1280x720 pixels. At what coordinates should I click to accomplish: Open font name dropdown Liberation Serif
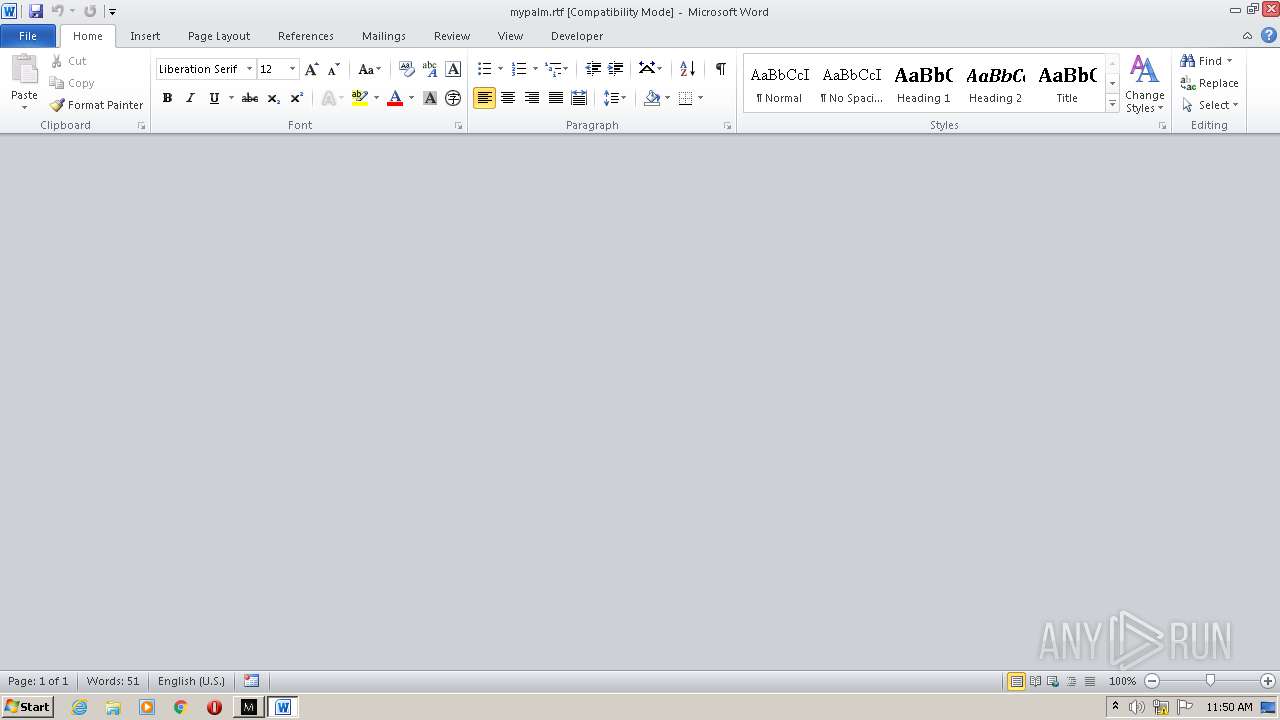[x=249, y=69]
